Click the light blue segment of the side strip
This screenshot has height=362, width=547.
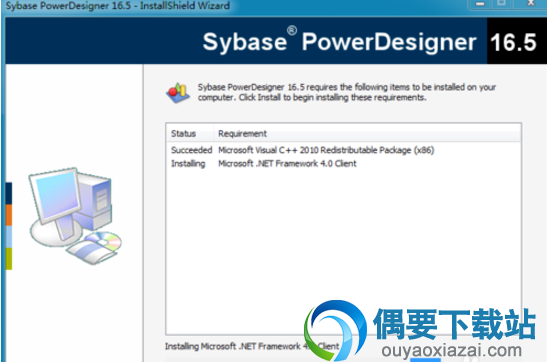click(x=9, y=237)
